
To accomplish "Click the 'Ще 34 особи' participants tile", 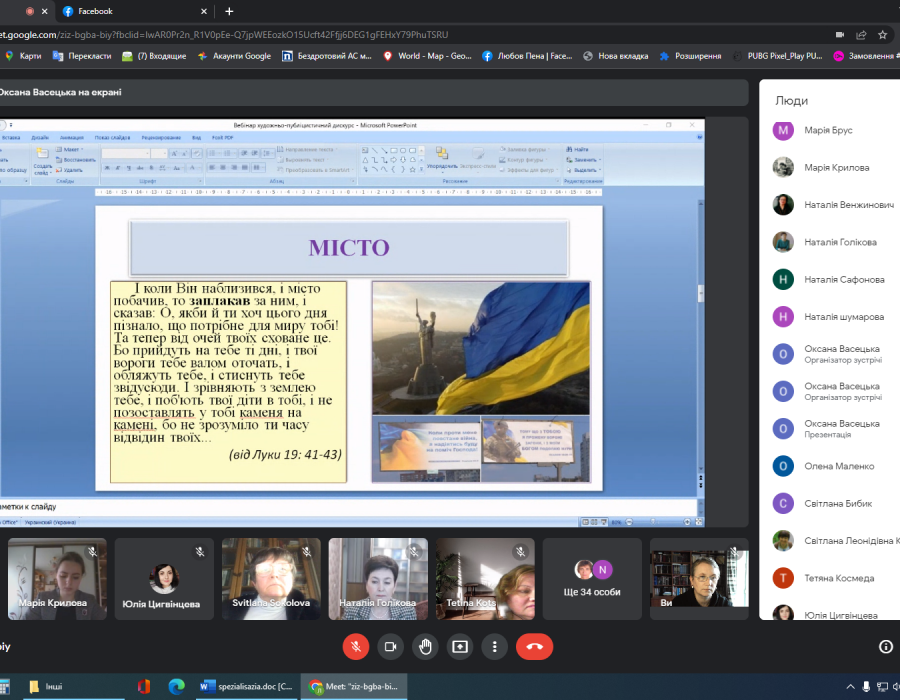I will (x=593, y=579).
